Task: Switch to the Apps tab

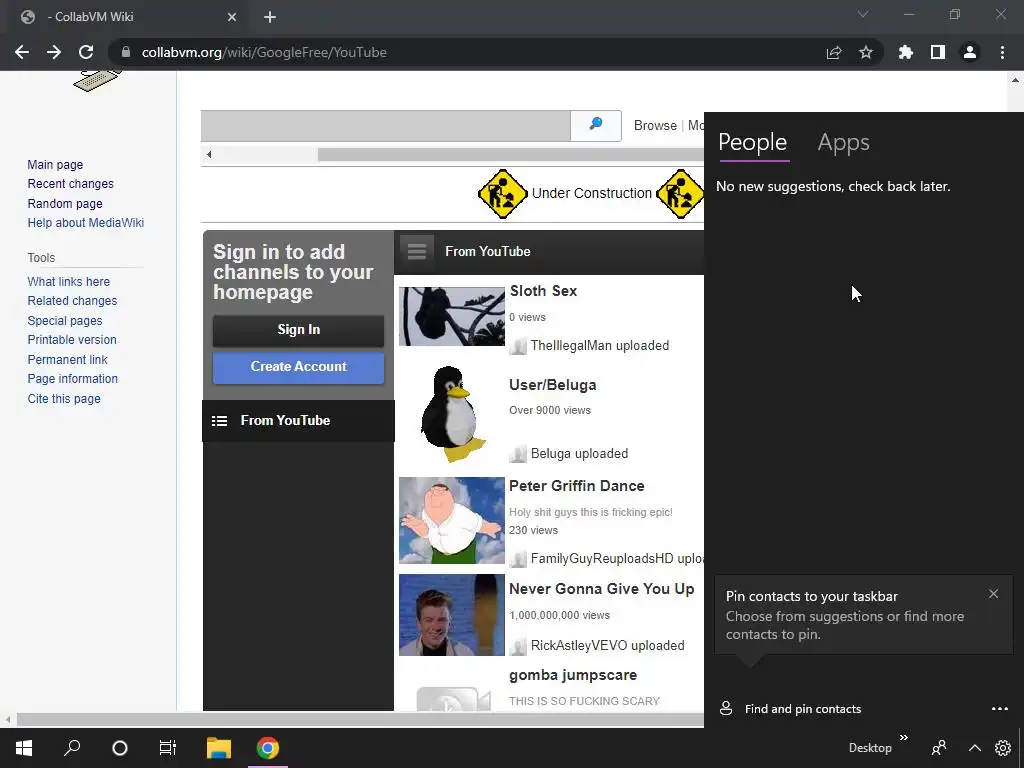Action: (843, 142)
